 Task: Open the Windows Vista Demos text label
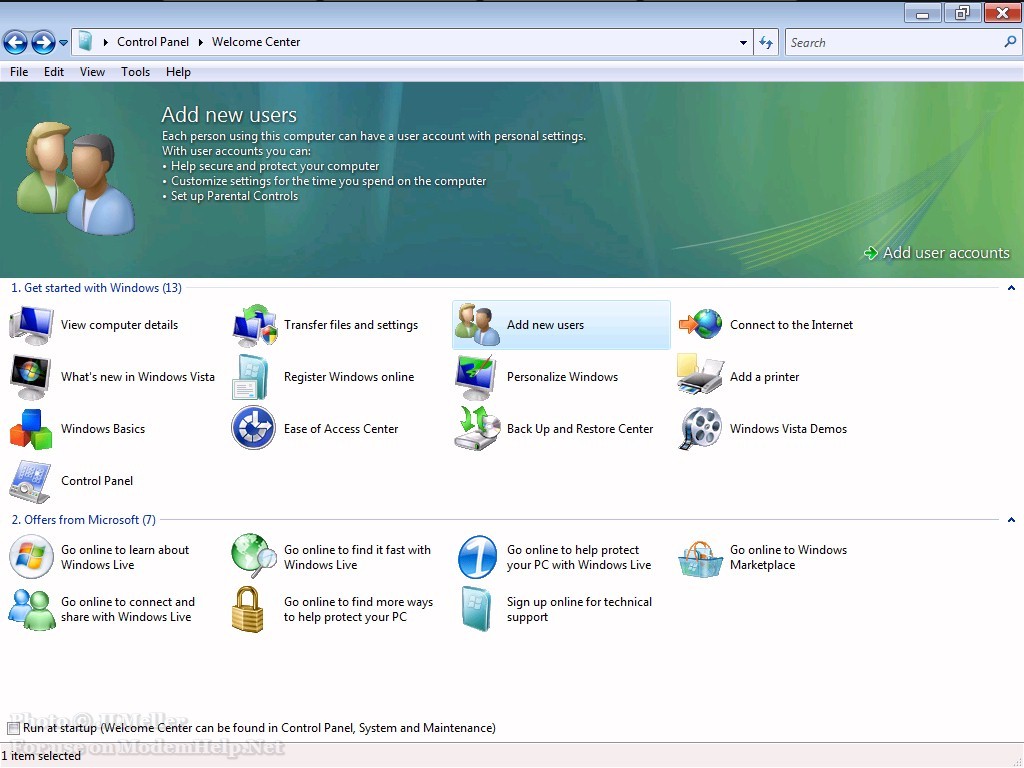tap(788, 429)
